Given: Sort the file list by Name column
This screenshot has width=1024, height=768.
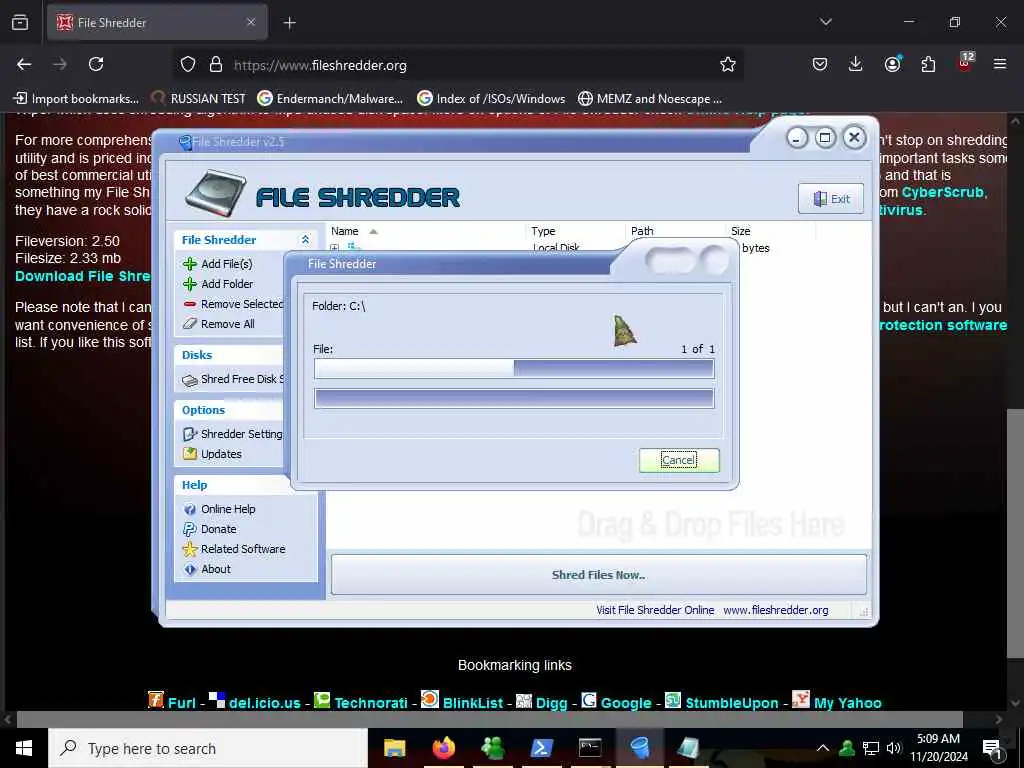Looking at the screenshot, I should [424, 231].
